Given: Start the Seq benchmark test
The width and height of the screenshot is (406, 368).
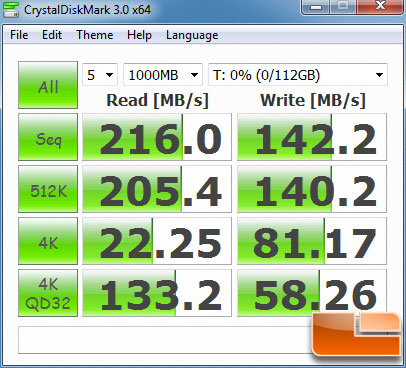Looking at the screenshot, I should point(48,137).
